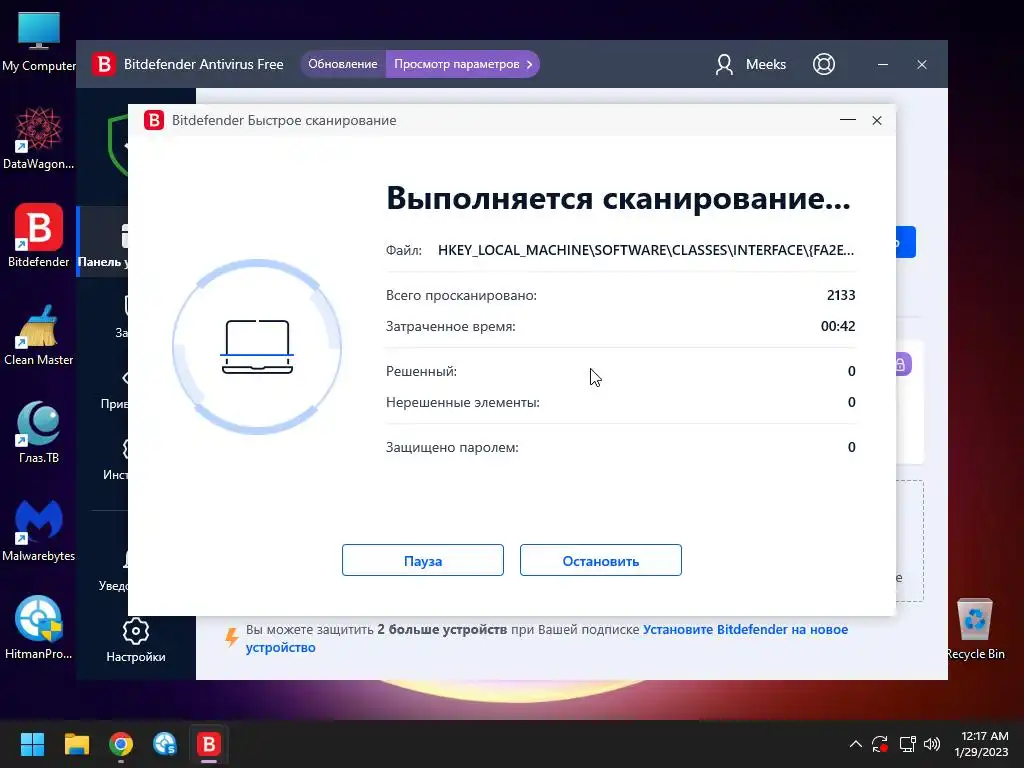
Task: Click the Всего просканировано value 2133
Action: pos(840,295)
